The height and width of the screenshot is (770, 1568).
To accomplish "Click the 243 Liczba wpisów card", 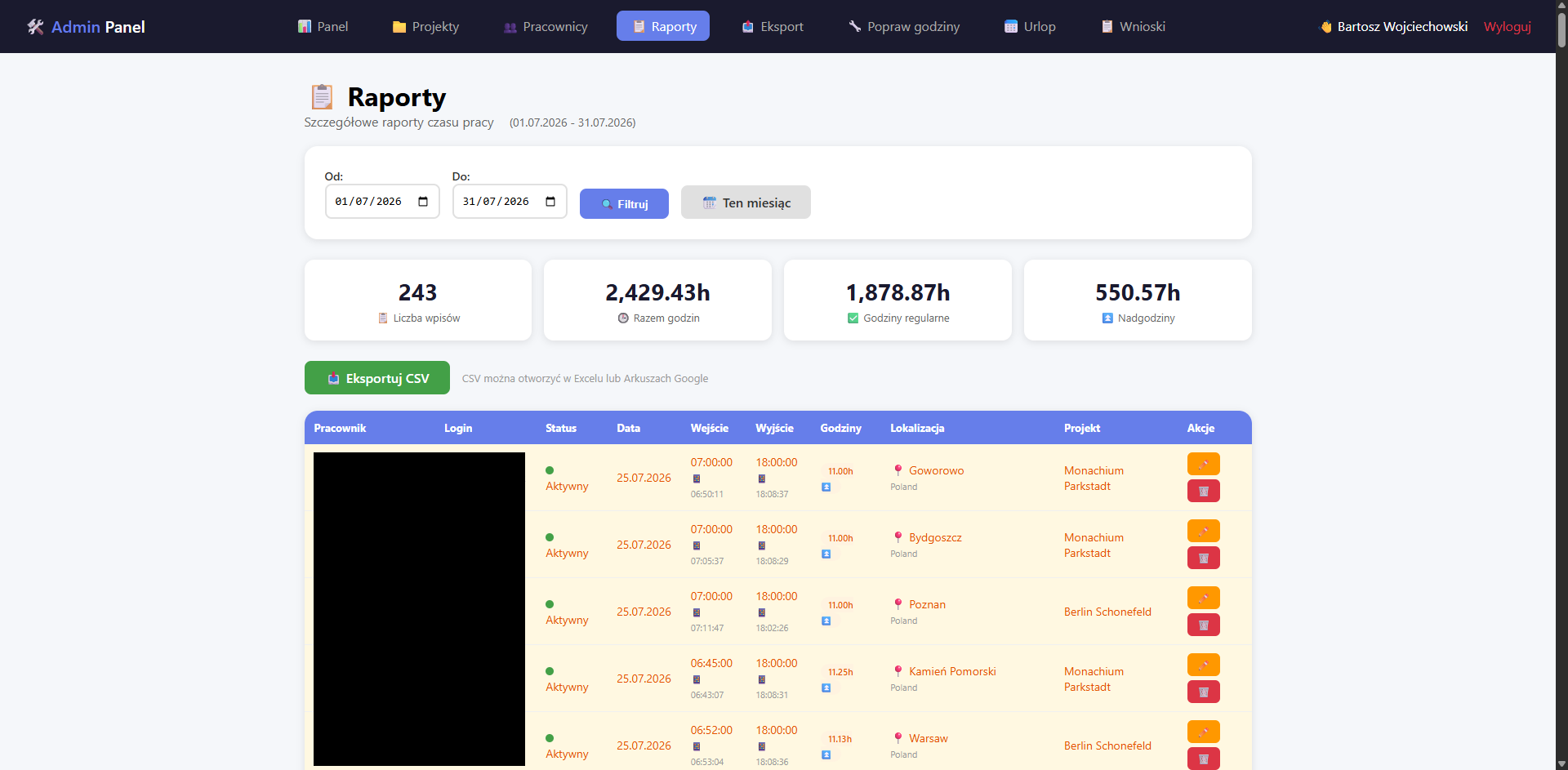I will [418, 300].
